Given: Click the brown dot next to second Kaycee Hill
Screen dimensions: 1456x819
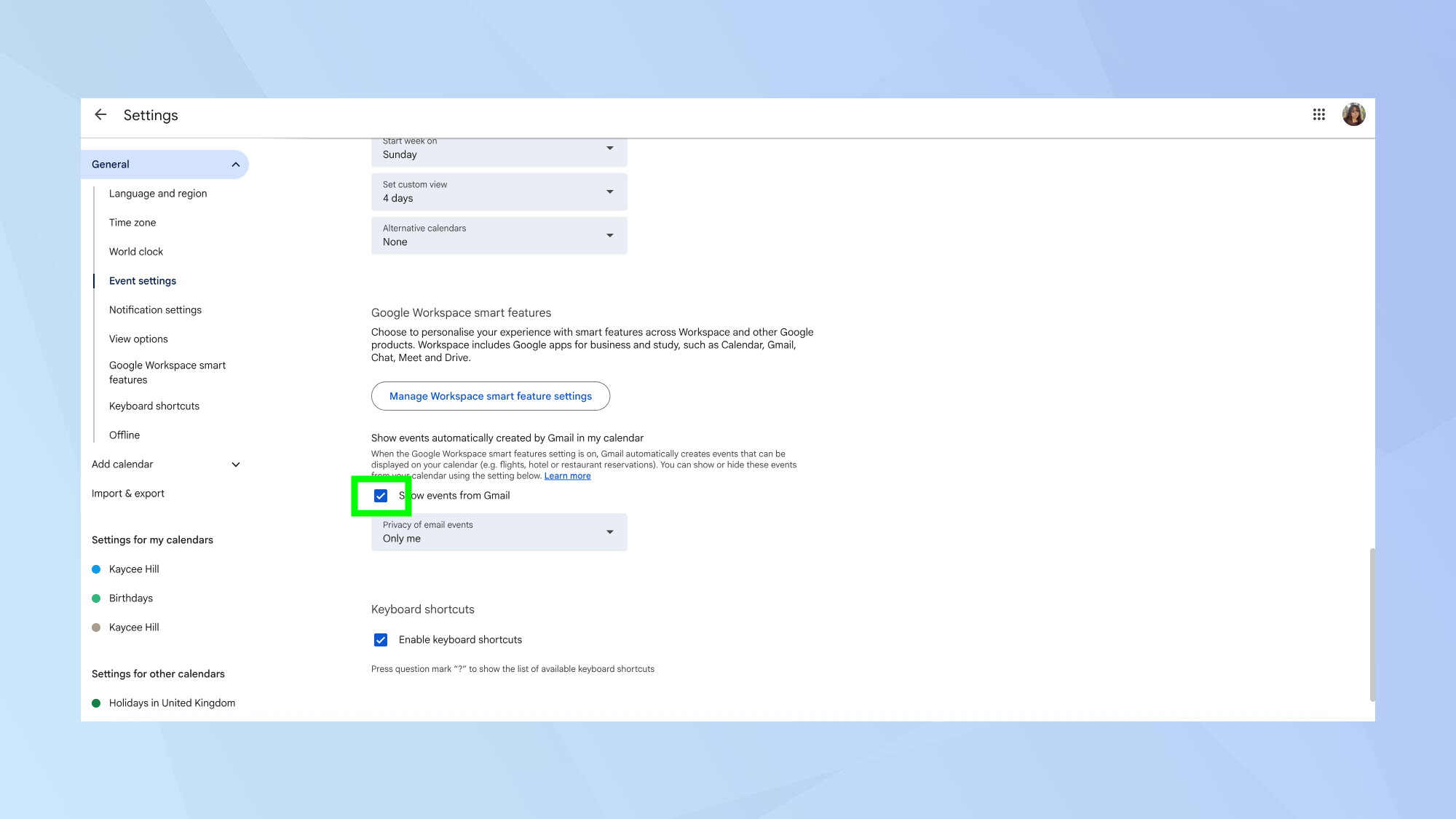Looking at the screenshot, I should pos(96,627).
